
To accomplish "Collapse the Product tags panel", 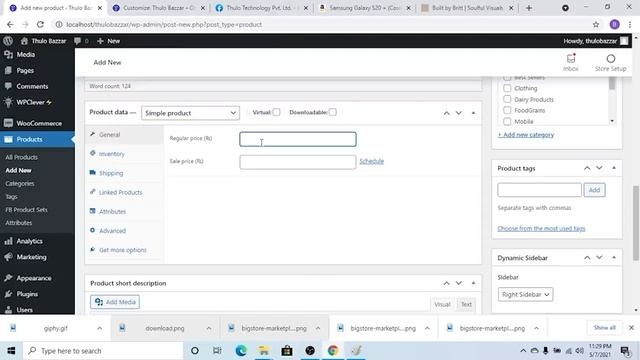I will (x=614, y=168).
